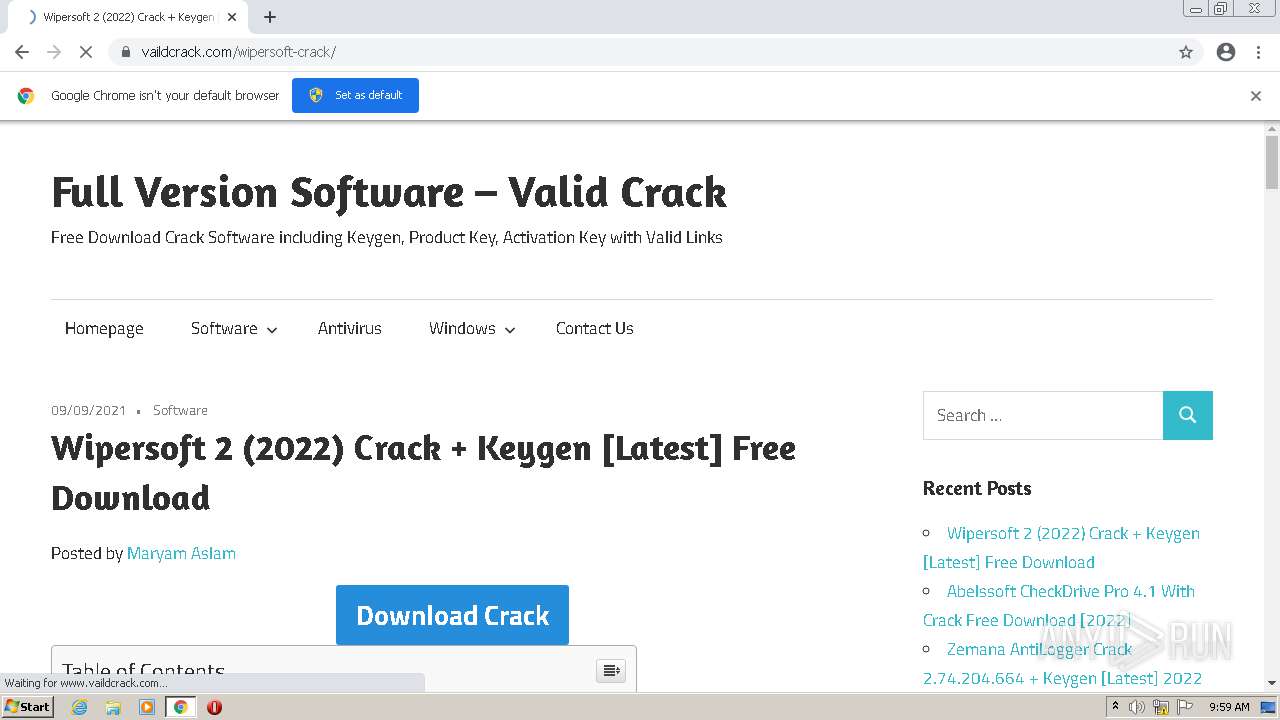Open volume control in tray

pyautogui.click(x=1137, y=707)
